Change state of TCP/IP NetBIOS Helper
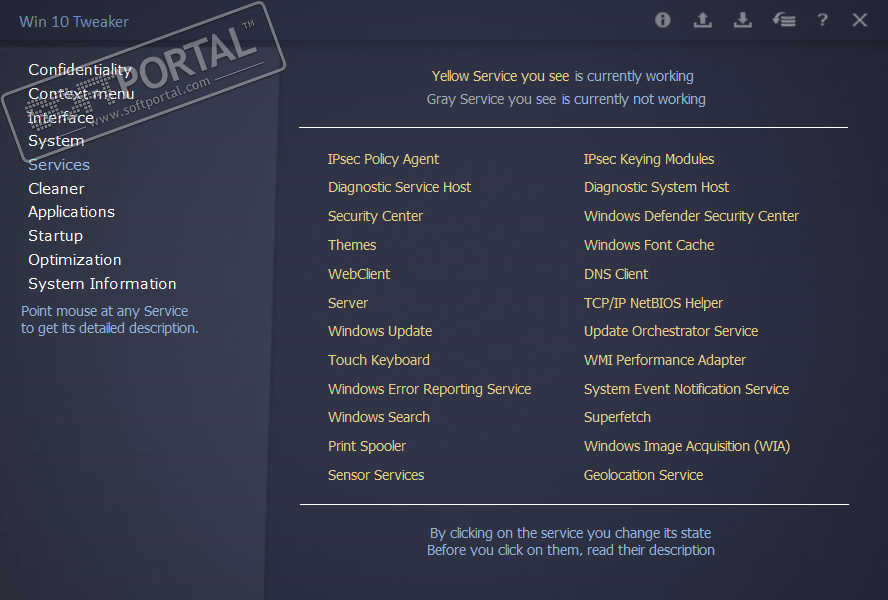This screenshot has width=888, height=600. [x=654, y=303]
